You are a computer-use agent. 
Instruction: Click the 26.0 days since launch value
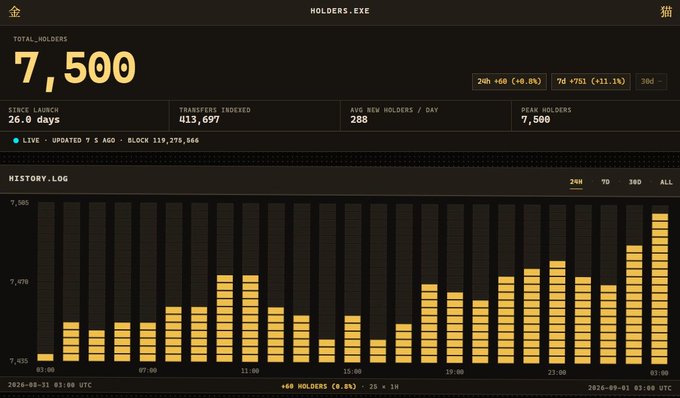[34, 120]
